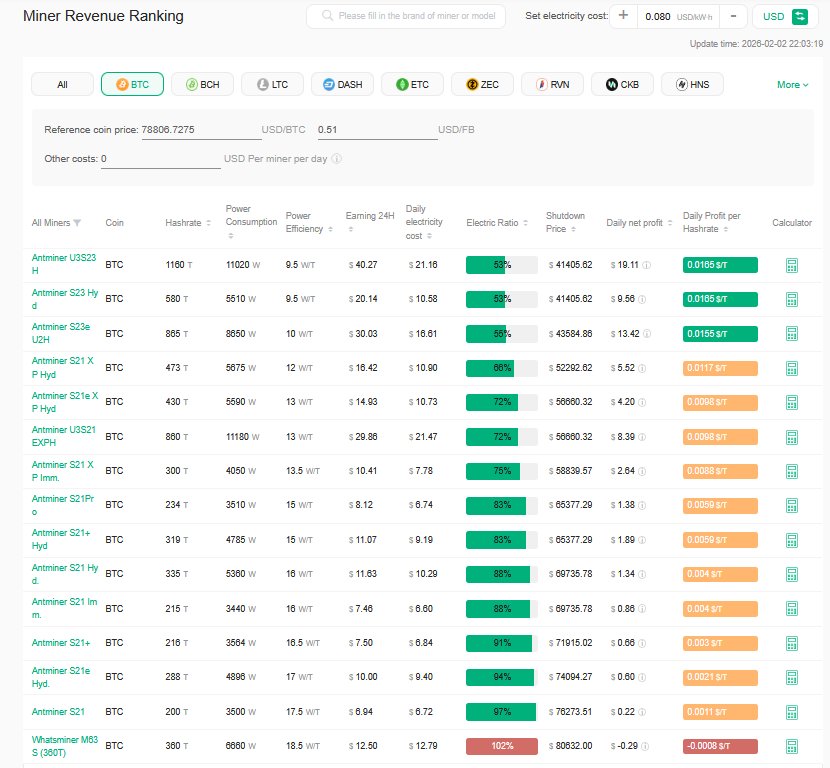Switch to the All coins tab

62,85
